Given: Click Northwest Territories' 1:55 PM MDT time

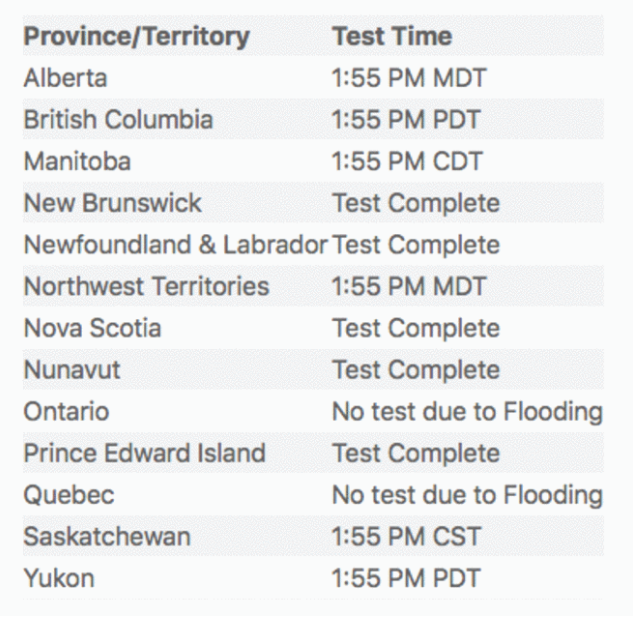Looking at the screenshot, I should coord(409,286).
